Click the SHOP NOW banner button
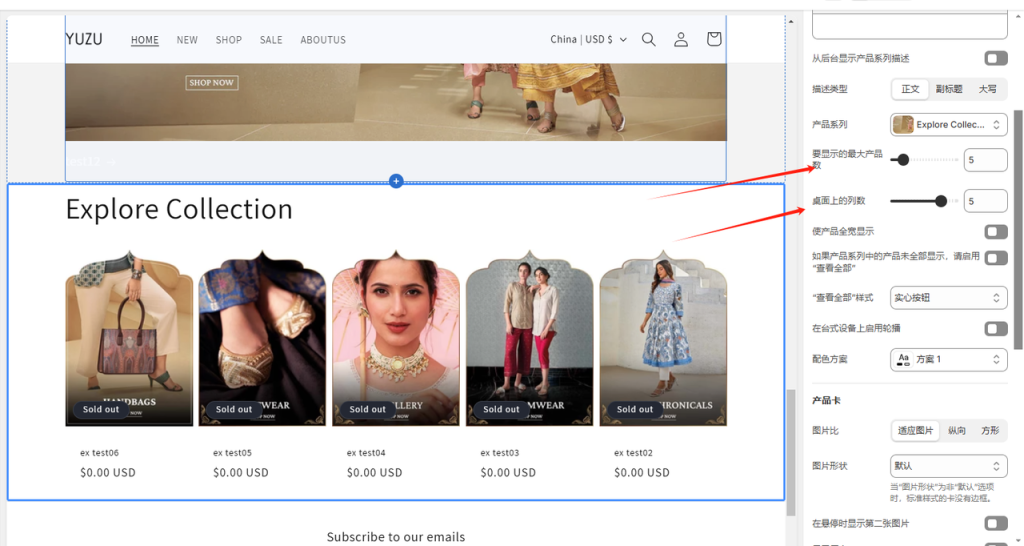Image resolution: width=1024 pixels, height=546 pixels. coord(211,82)
